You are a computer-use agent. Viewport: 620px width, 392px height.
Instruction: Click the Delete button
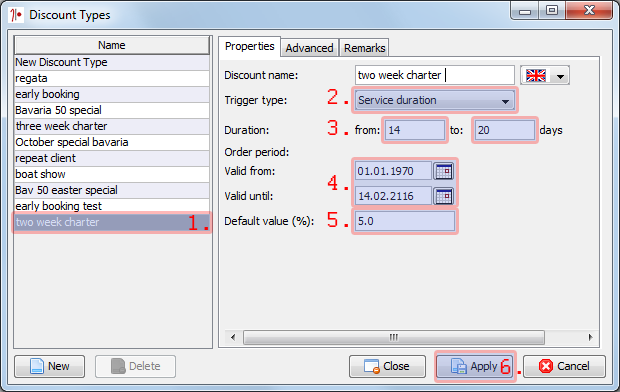click(x=135, y=366)
